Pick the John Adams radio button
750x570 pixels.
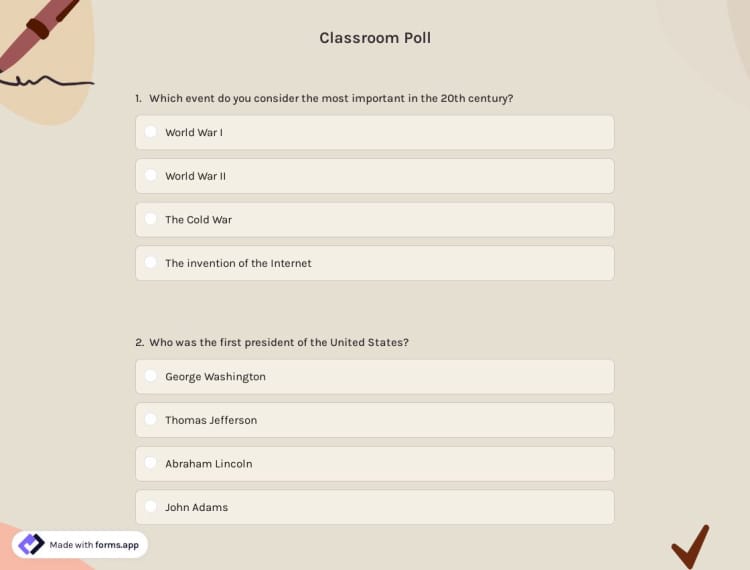tap(151, 507)
